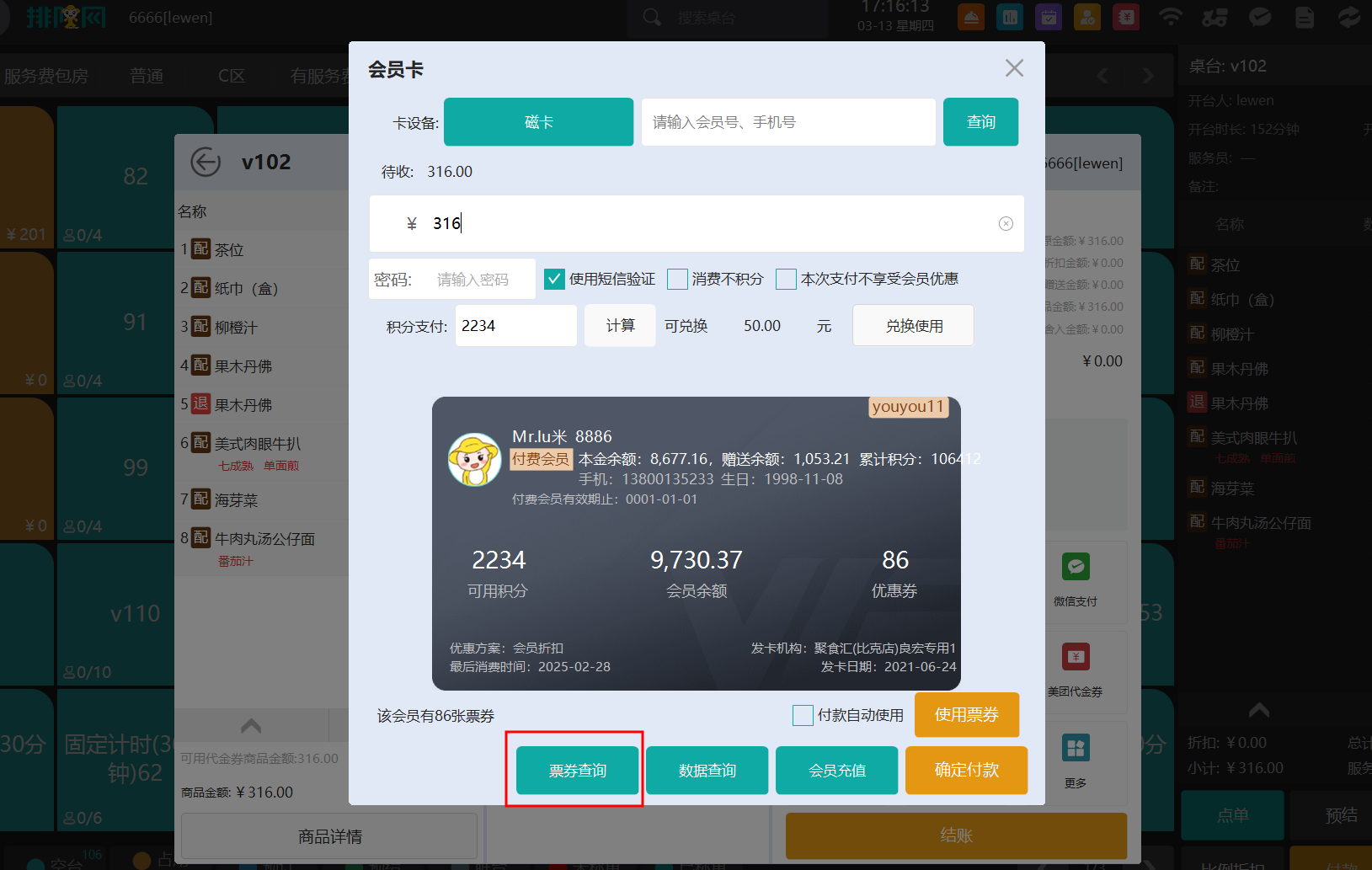Click the member number input field
This screenshot has width=1372, height=870.
tap(787, 121)
